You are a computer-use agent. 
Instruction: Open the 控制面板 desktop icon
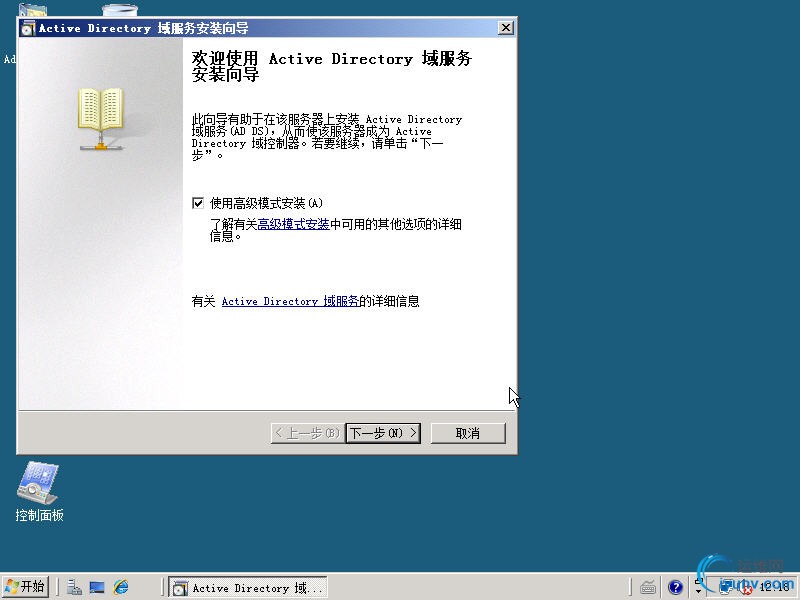(x=39, y=491)
